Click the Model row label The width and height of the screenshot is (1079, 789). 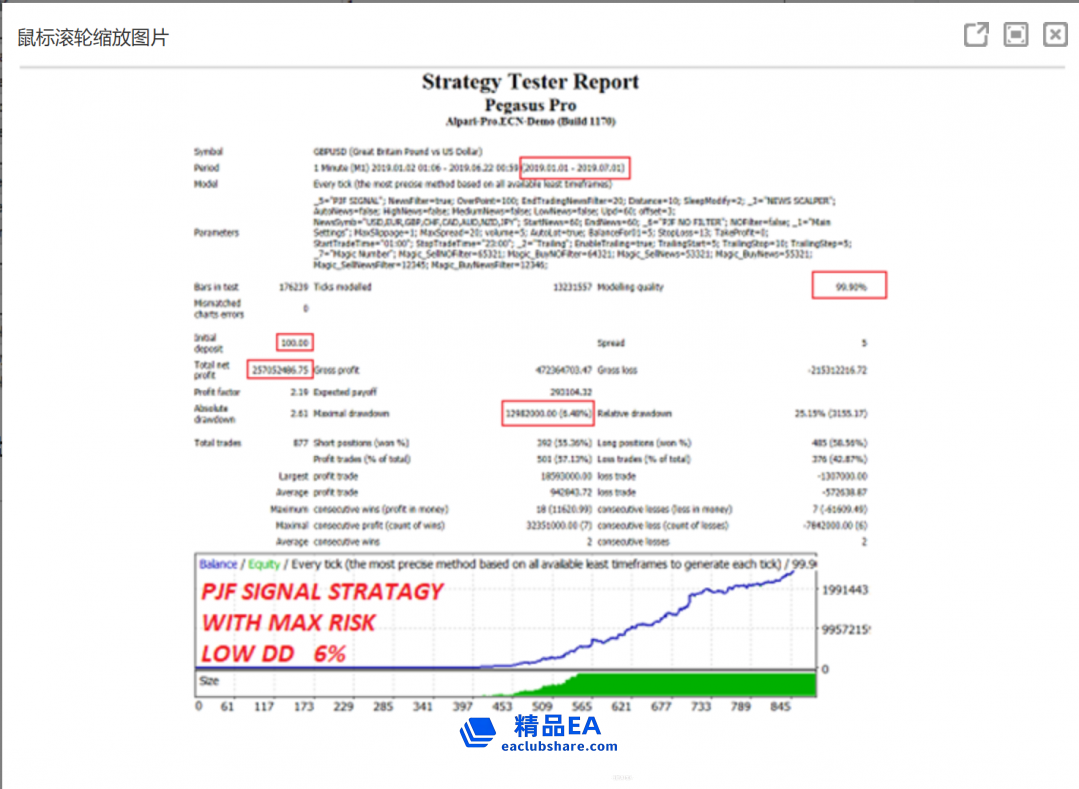click(205, 184)
